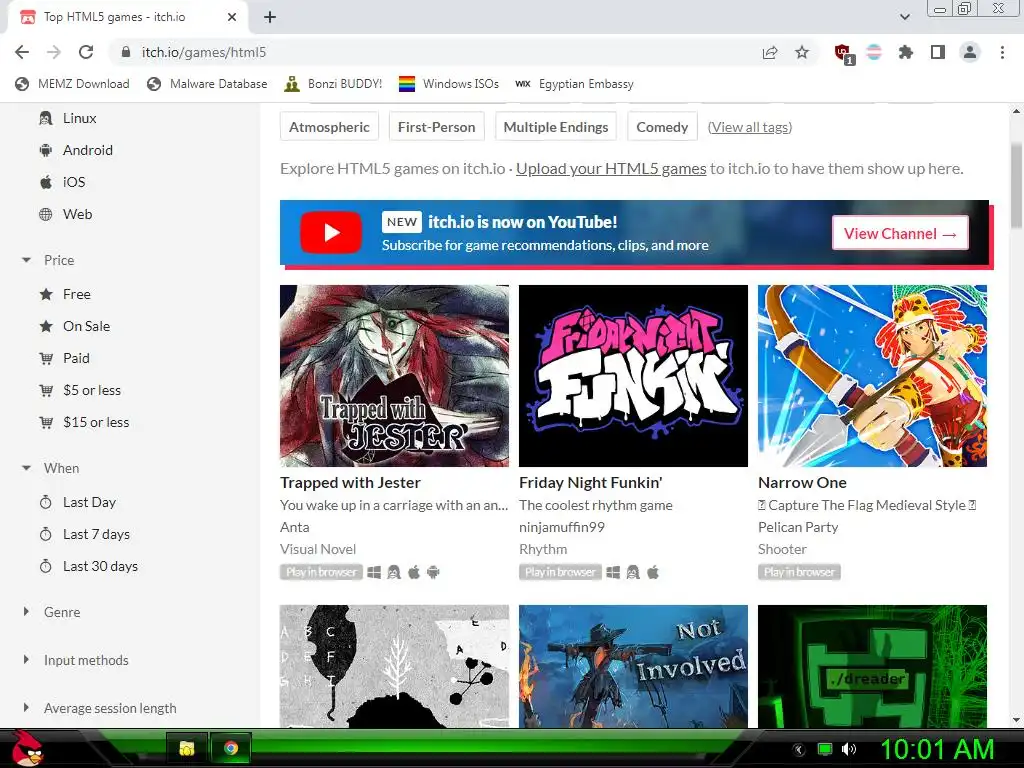This screenshot has height=768, width=1024.
Task: Filter games from Last 7 days
Action: click(x=85, y=534)
